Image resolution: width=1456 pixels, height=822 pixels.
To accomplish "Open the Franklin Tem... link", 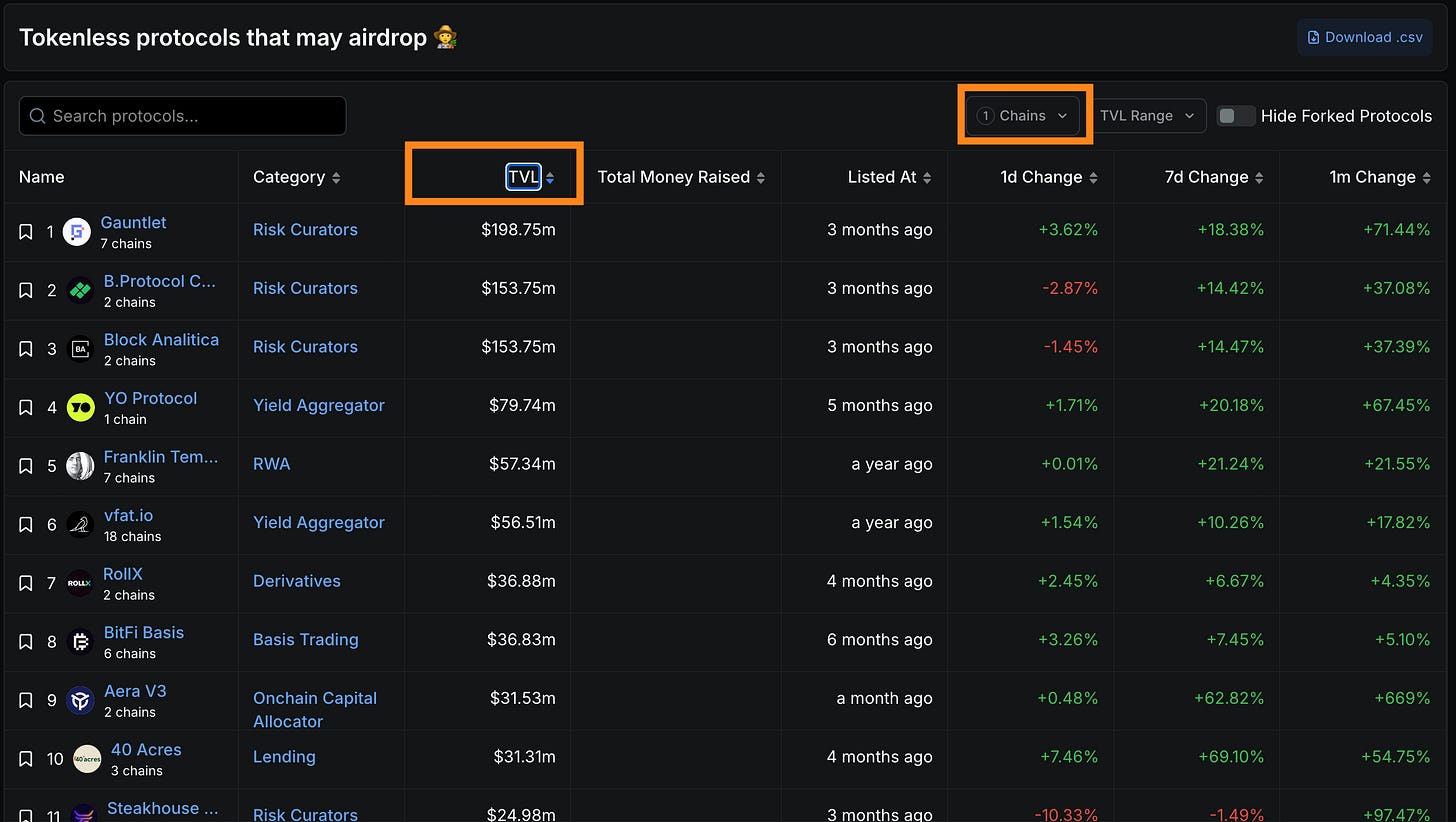I will click(x=161, y=456).
